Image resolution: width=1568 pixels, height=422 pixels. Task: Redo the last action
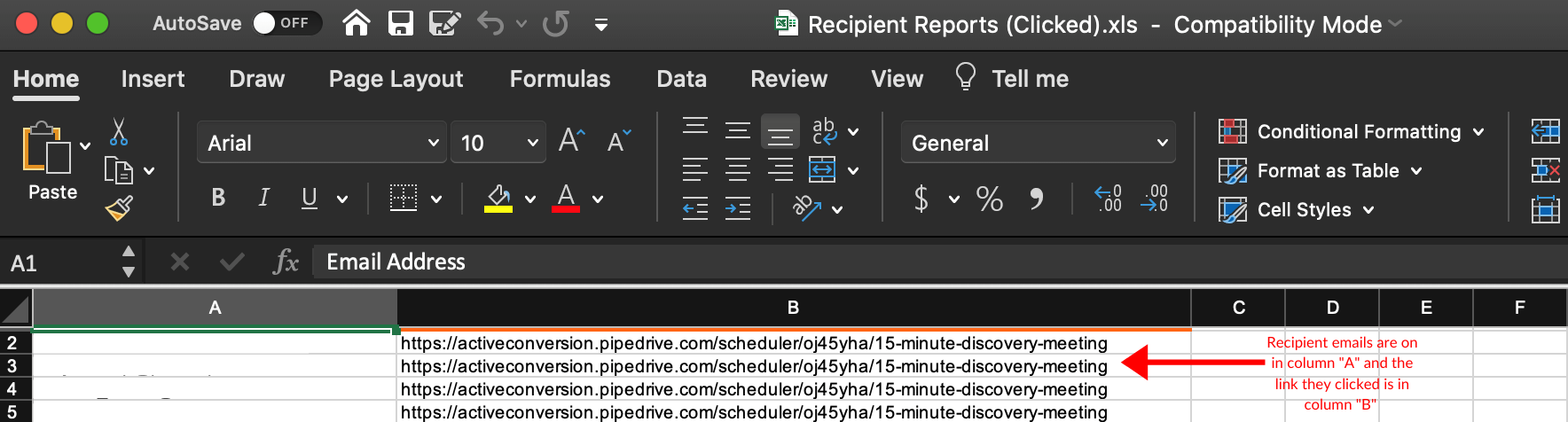click(x=556, y=23)
